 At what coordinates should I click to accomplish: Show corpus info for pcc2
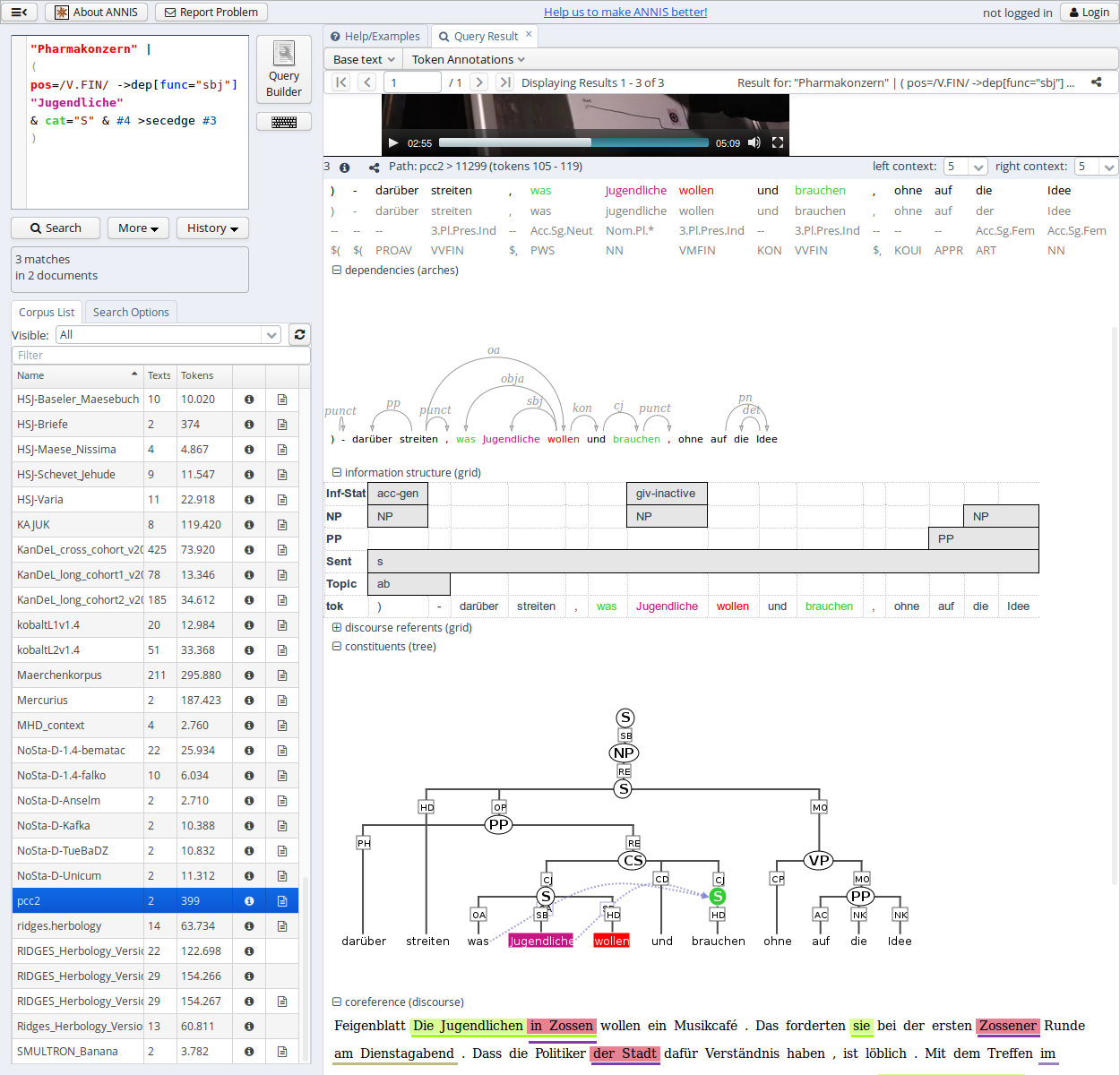(248, 900)
